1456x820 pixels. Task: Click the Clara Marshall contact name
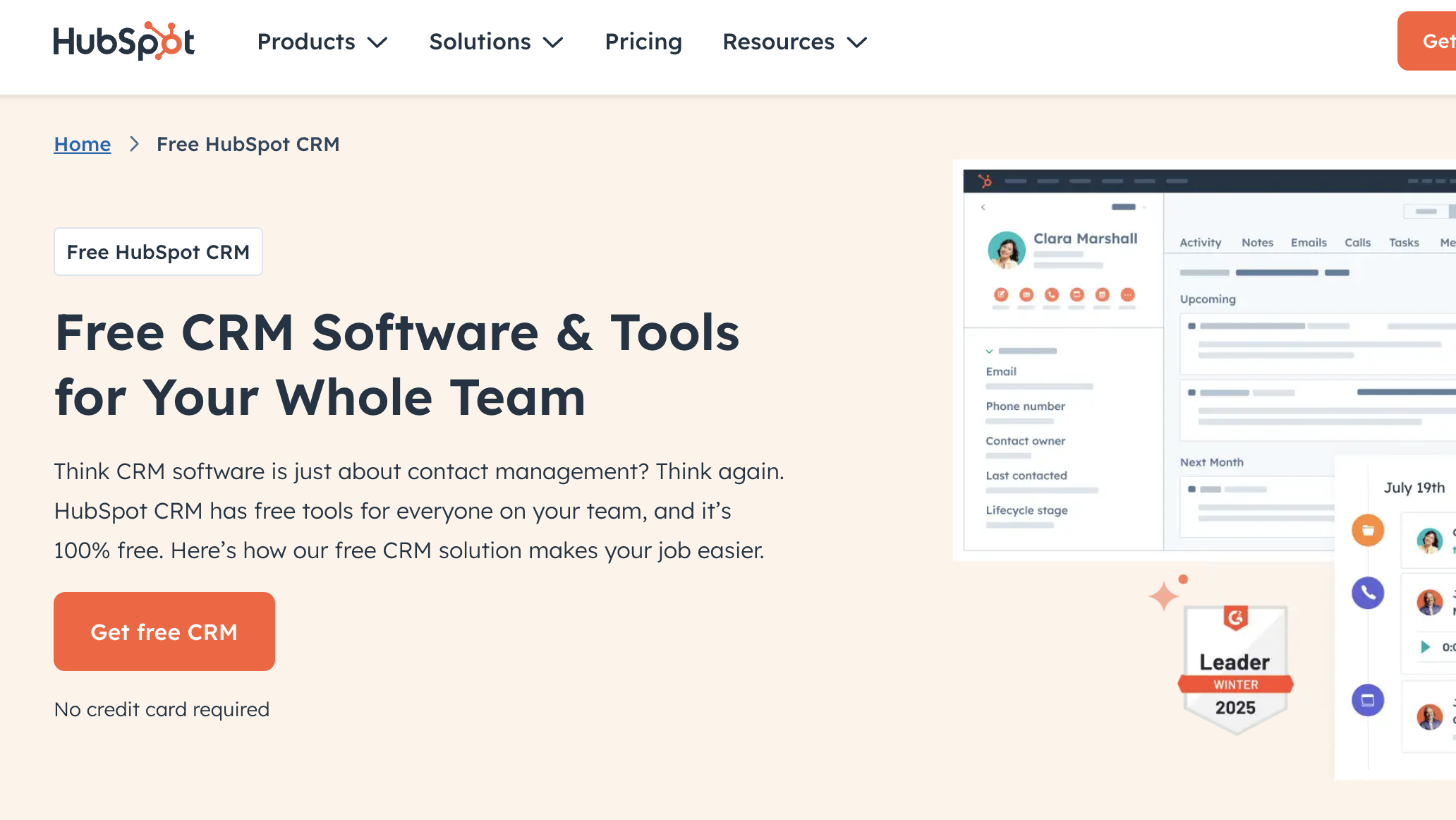pyautogui.click(x=1086, y=239)
